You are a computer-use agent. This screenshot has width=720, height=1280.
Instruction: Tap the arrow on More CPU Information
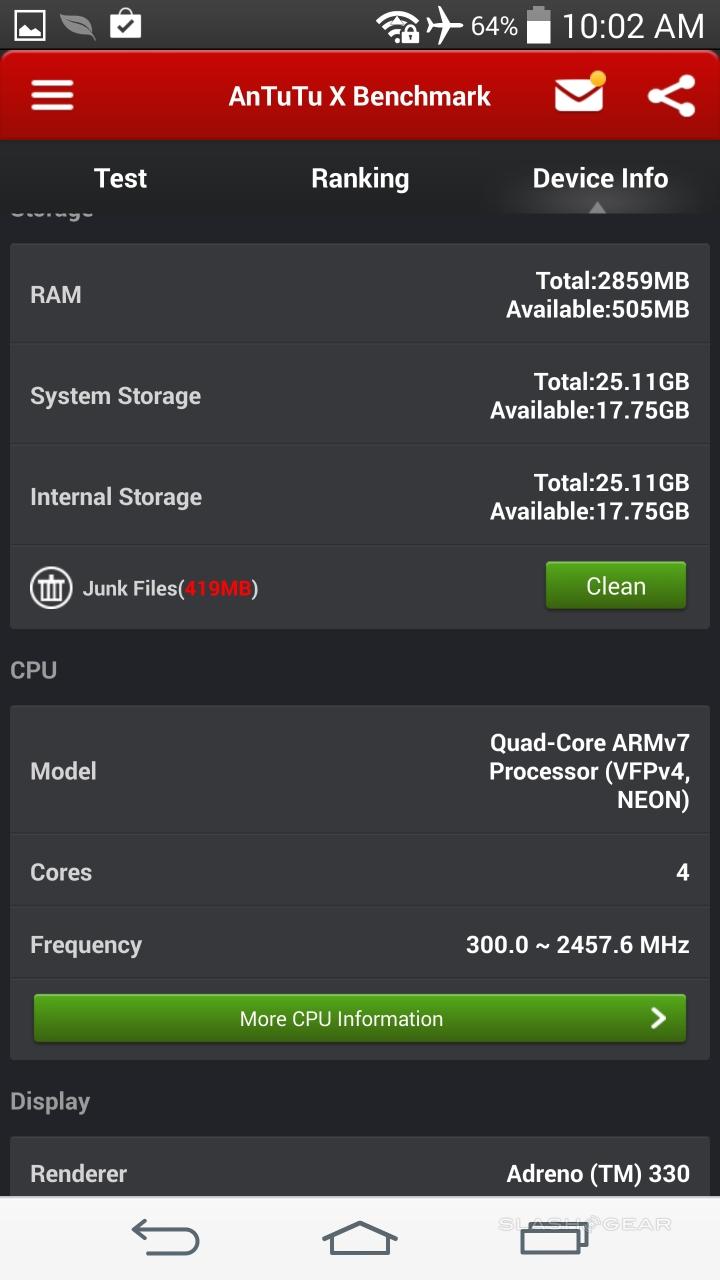point(658,1019)
